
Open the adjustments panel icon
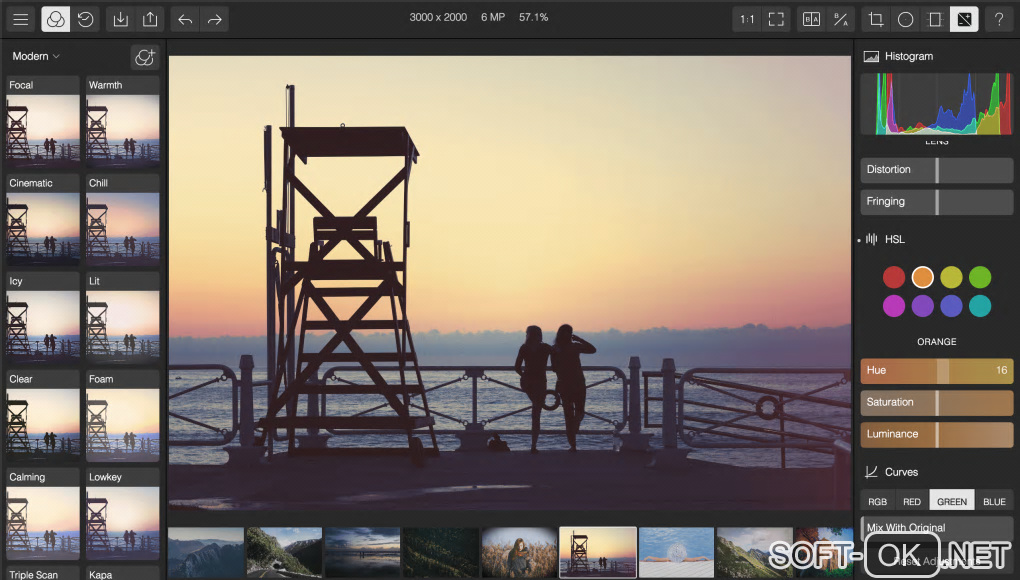click(964, 20)
